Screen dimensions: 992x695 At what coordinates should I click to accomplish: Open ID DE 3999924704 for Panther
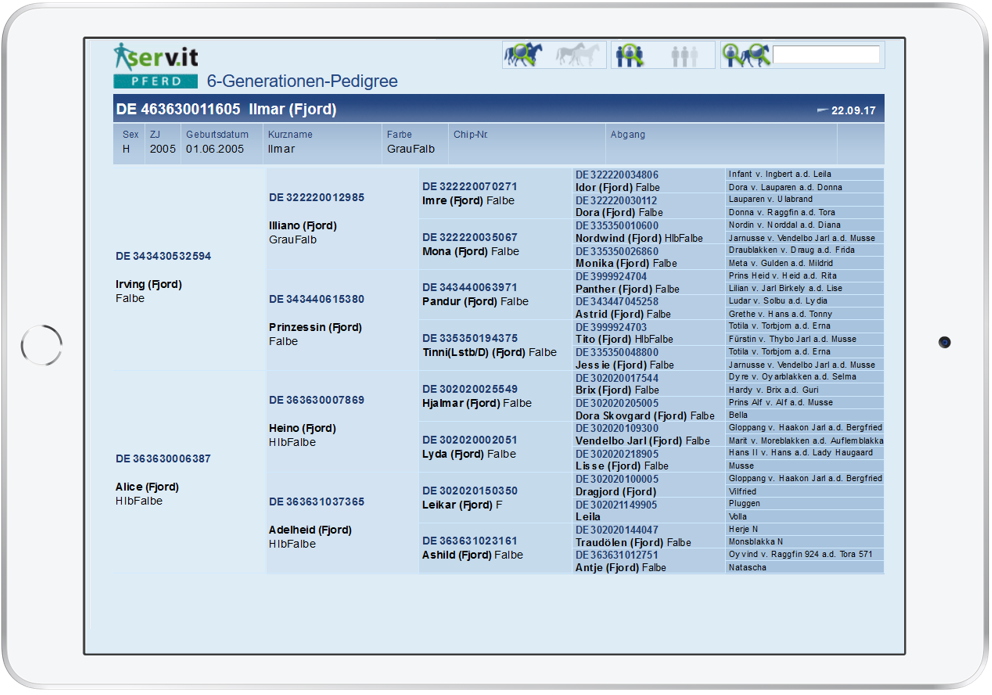click(x=611, y=276)
